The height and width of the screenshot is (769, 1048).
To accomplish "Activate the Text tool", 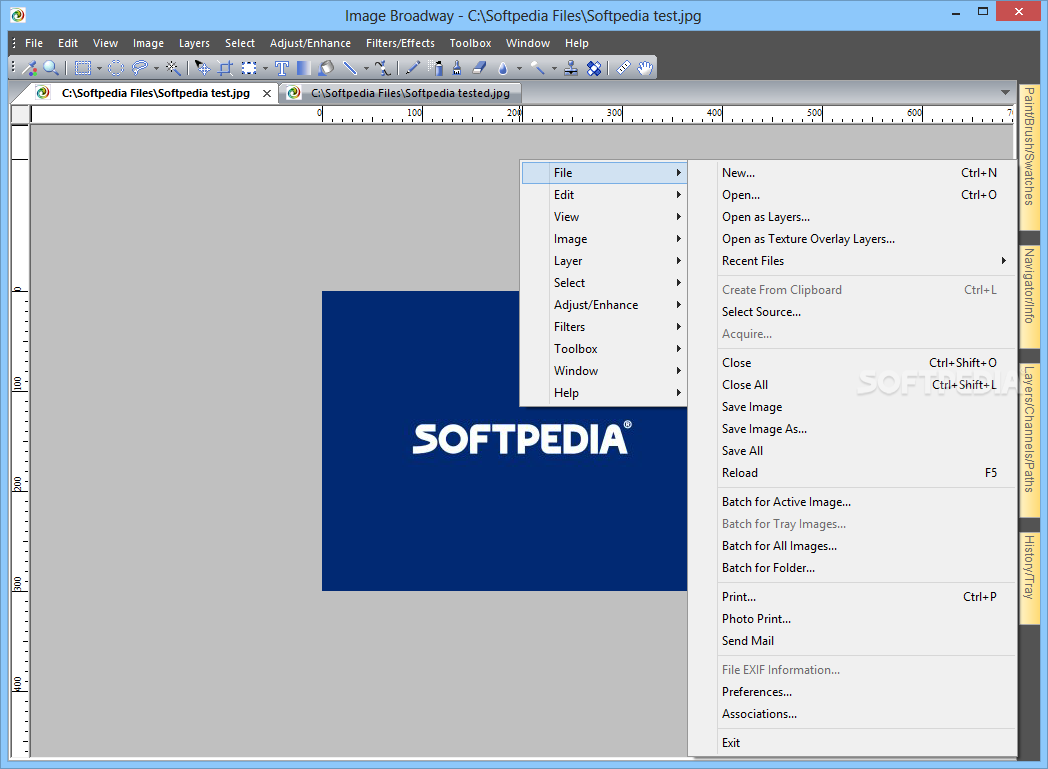I will [x=281, y=68].
